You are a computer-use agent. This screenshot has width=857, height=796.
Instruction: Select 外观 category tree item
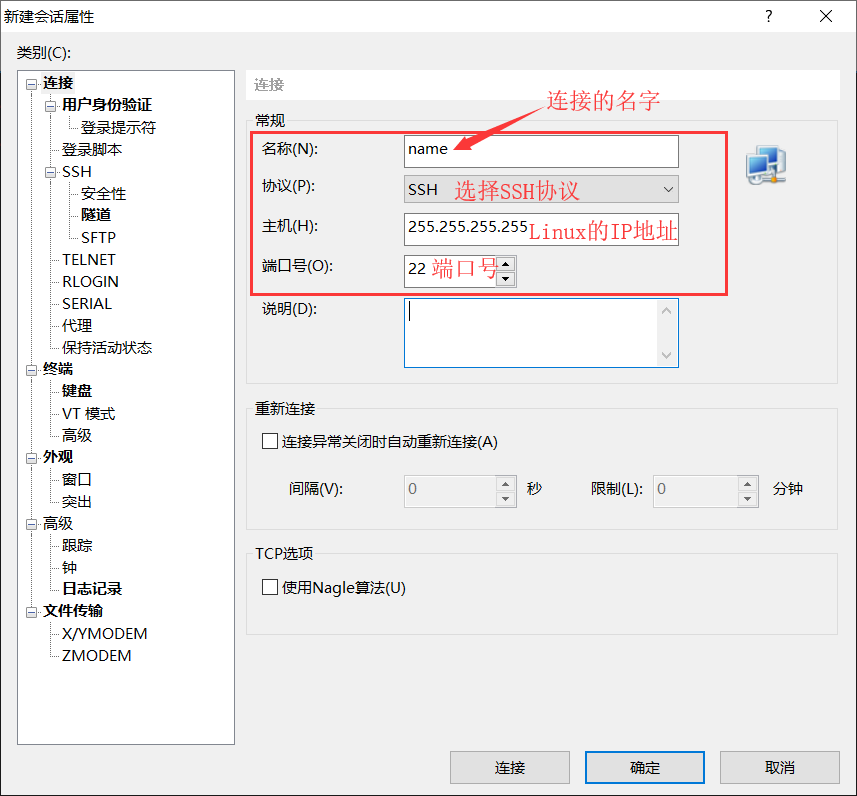coord(58,457)
